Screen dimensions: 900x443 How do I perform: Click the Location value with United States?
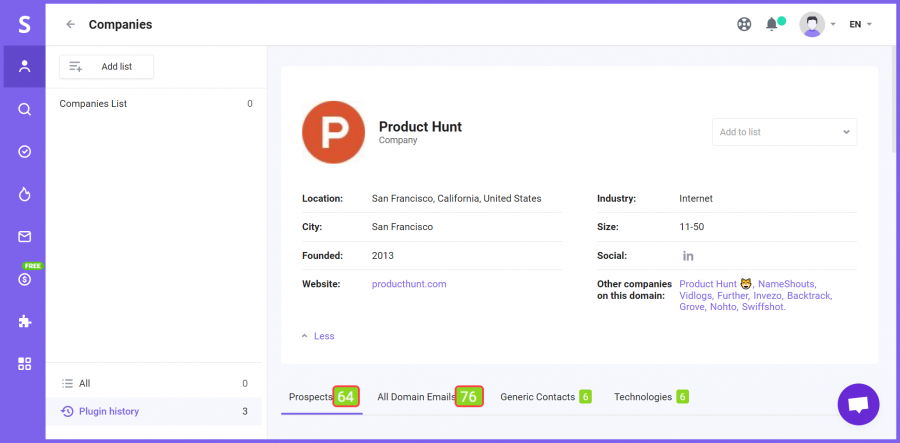point(456,199)
